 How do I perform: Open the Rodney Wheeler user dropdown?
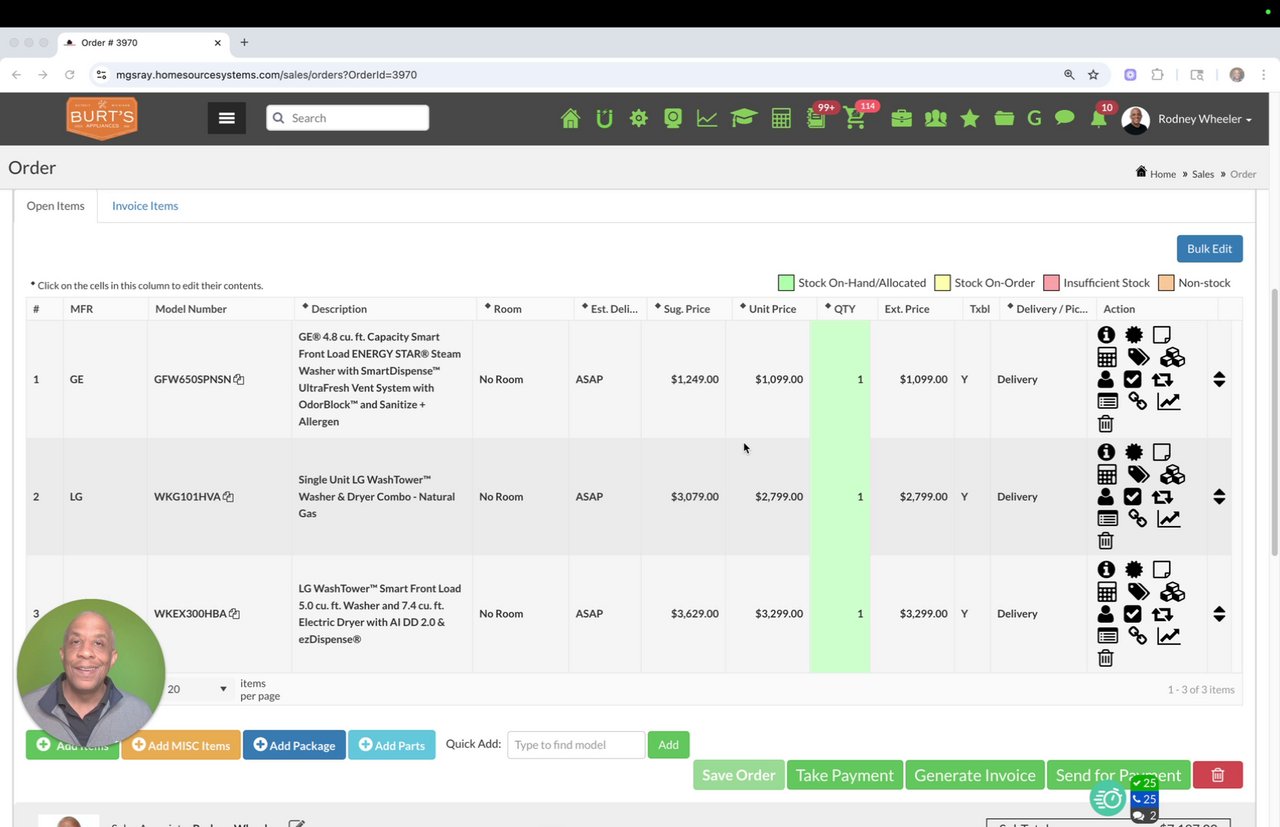(1204, 119)
